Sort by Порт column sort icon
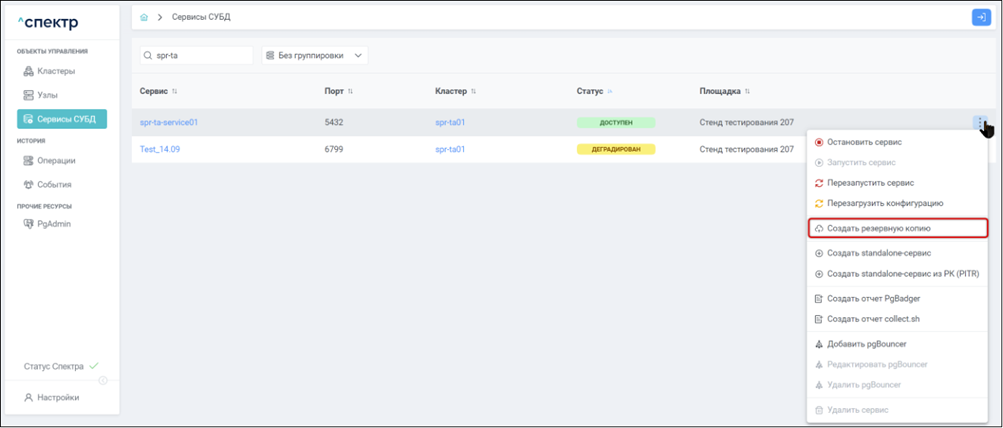 [x=350, y=92]
